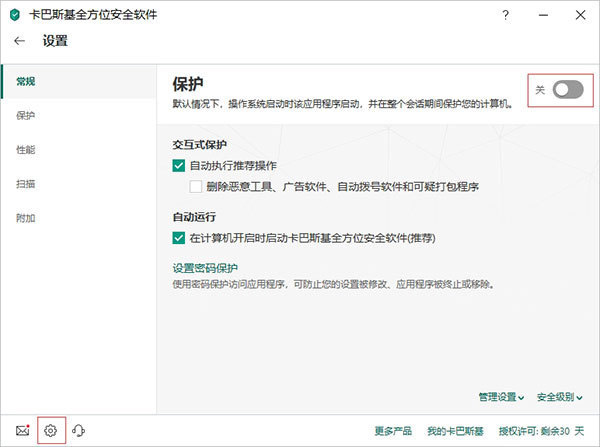
Task: Check 删除恶意工具、广告软件 checkbox
Action: (196, 187)
